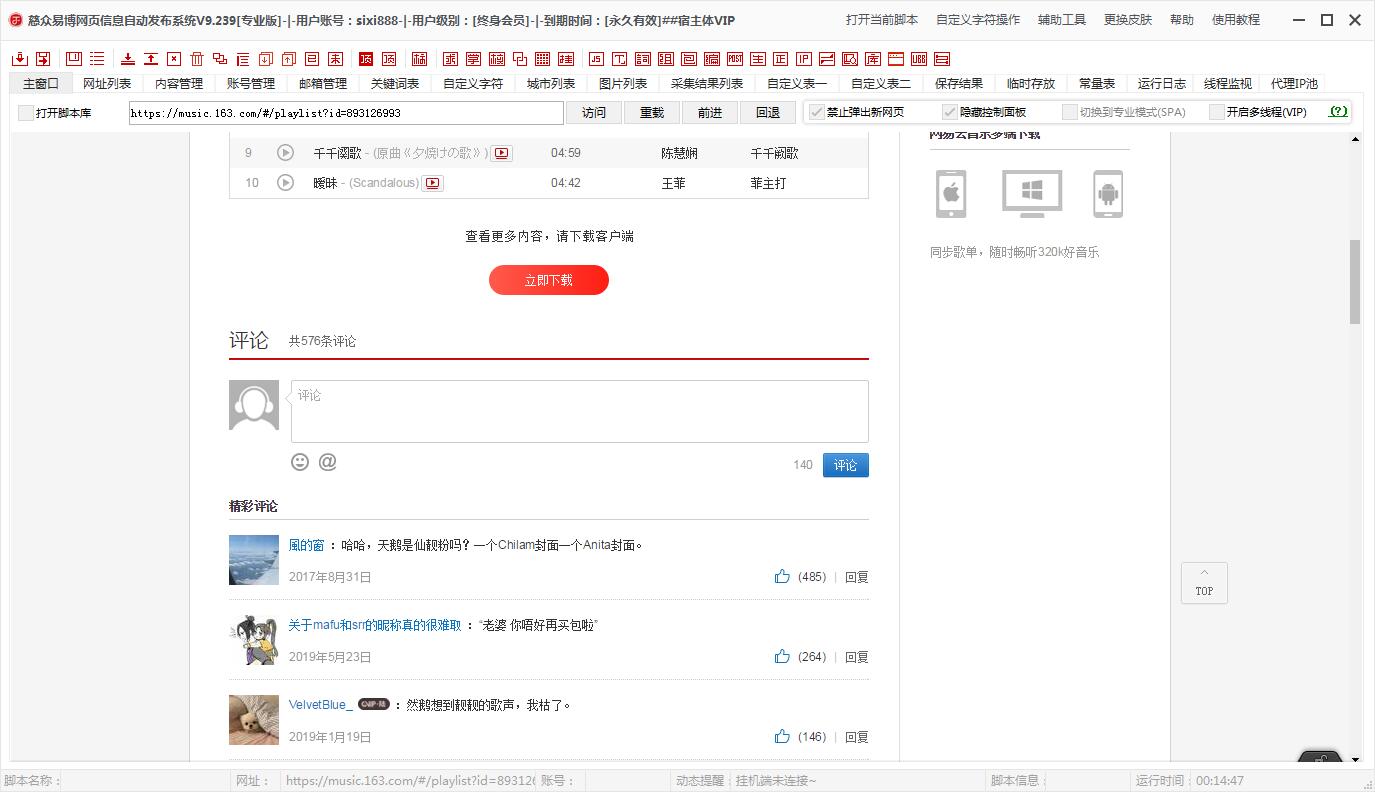Click the plain list lines icon

97,59
